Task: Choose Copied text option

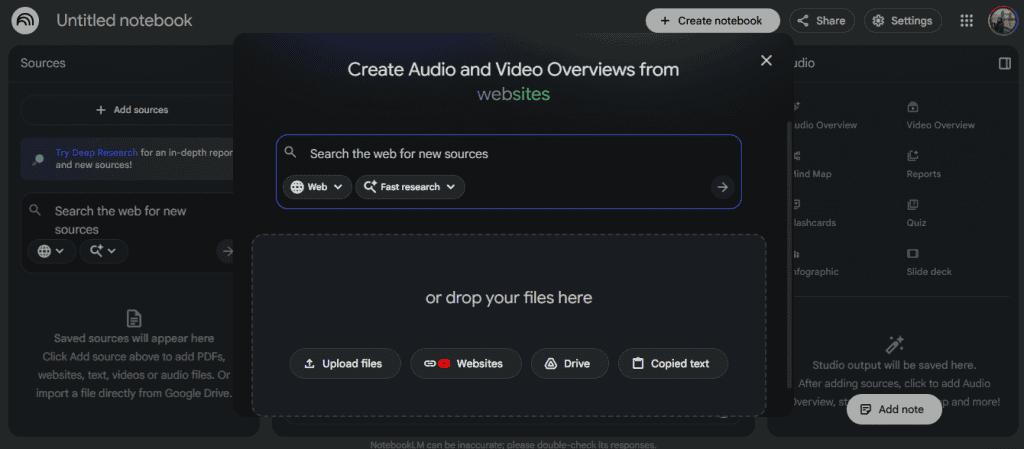Action: [672, 364]
